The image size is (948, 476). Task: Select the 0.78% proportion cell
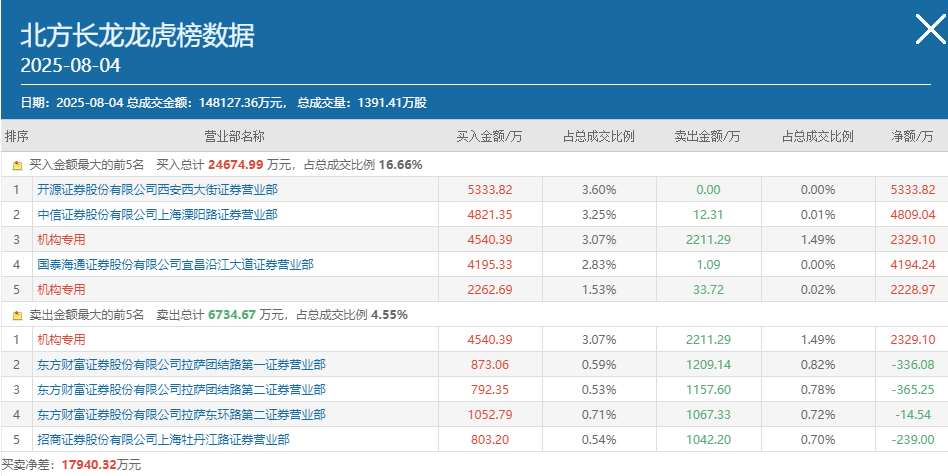point(818,390)
